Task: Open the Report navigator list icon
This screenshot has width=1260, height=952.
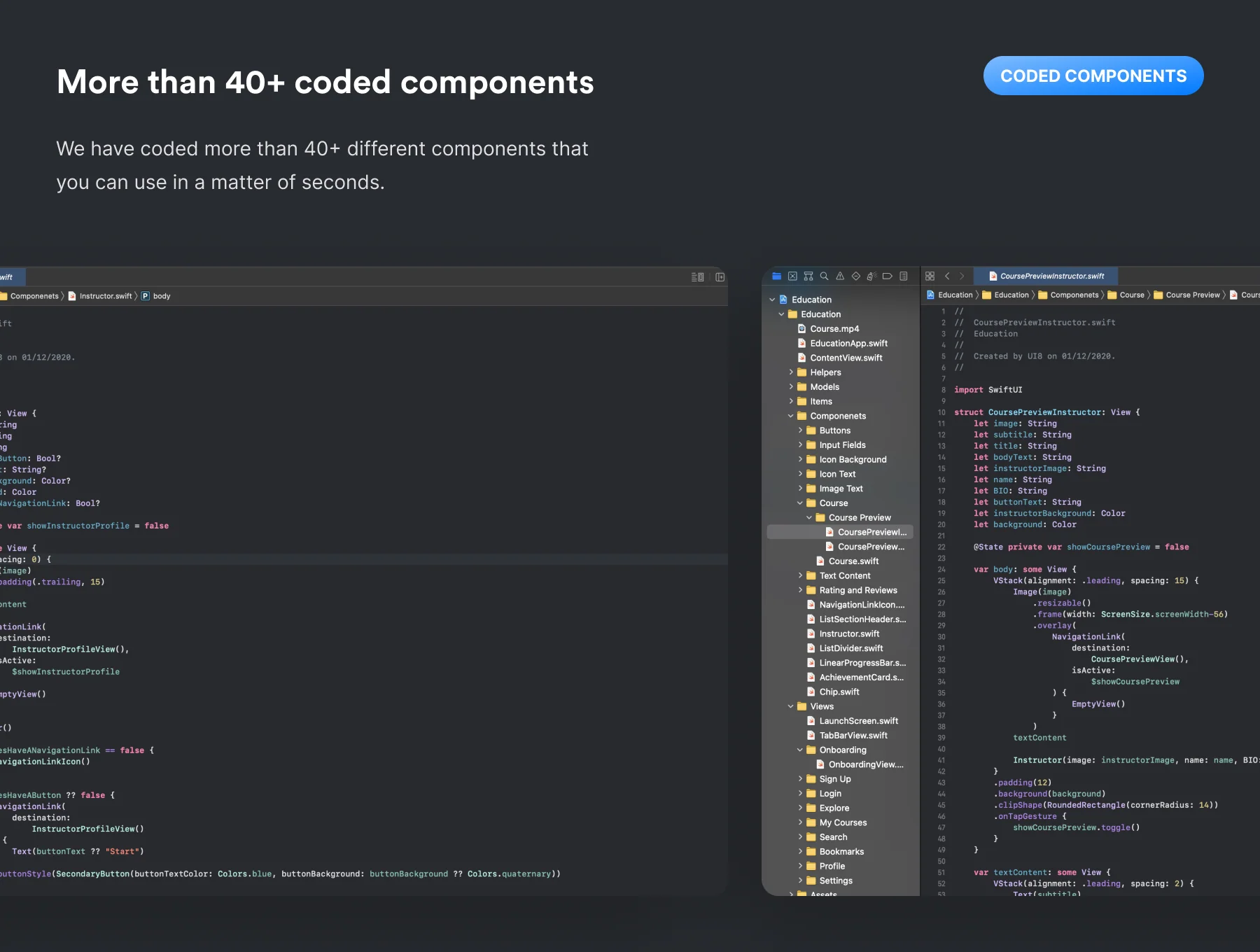Action: click(904, 276)
